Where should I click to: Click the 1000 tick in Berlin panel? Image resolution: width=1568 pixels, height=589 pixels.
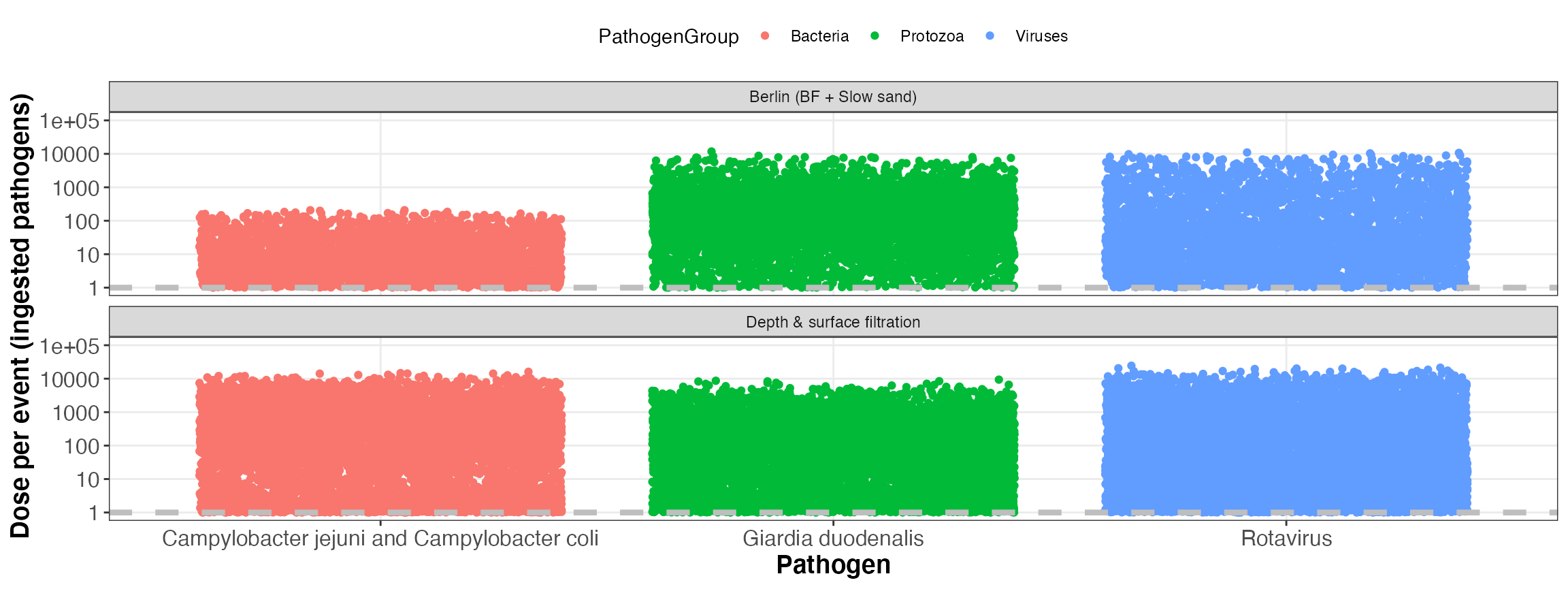(76, 188)
